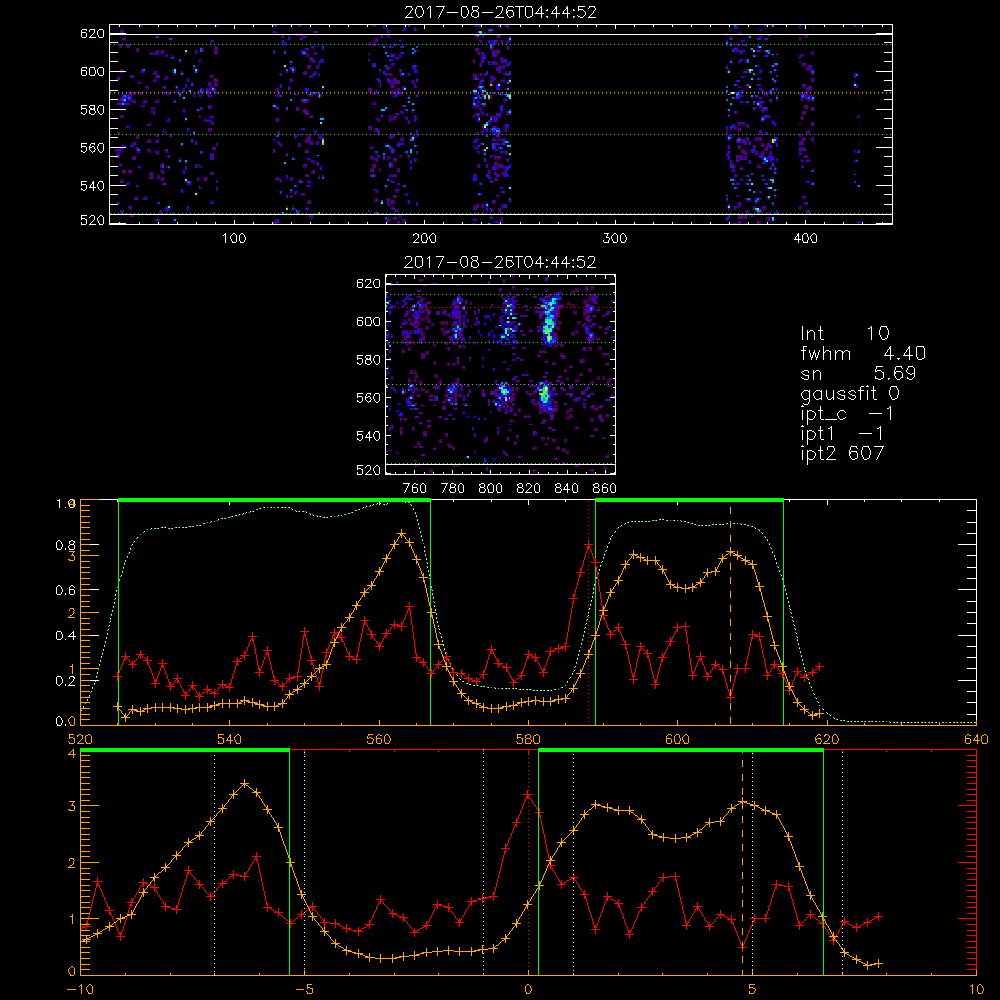
Task: Click the white y-axis label '0.6'
Action: coord(65,591)
